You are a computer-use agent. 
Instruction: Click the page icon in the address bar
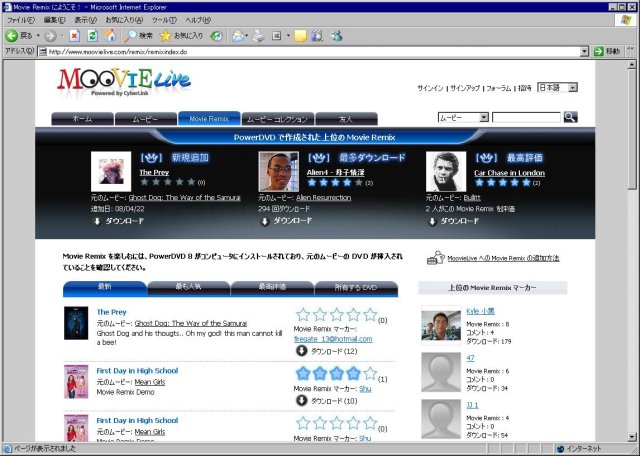42,52
